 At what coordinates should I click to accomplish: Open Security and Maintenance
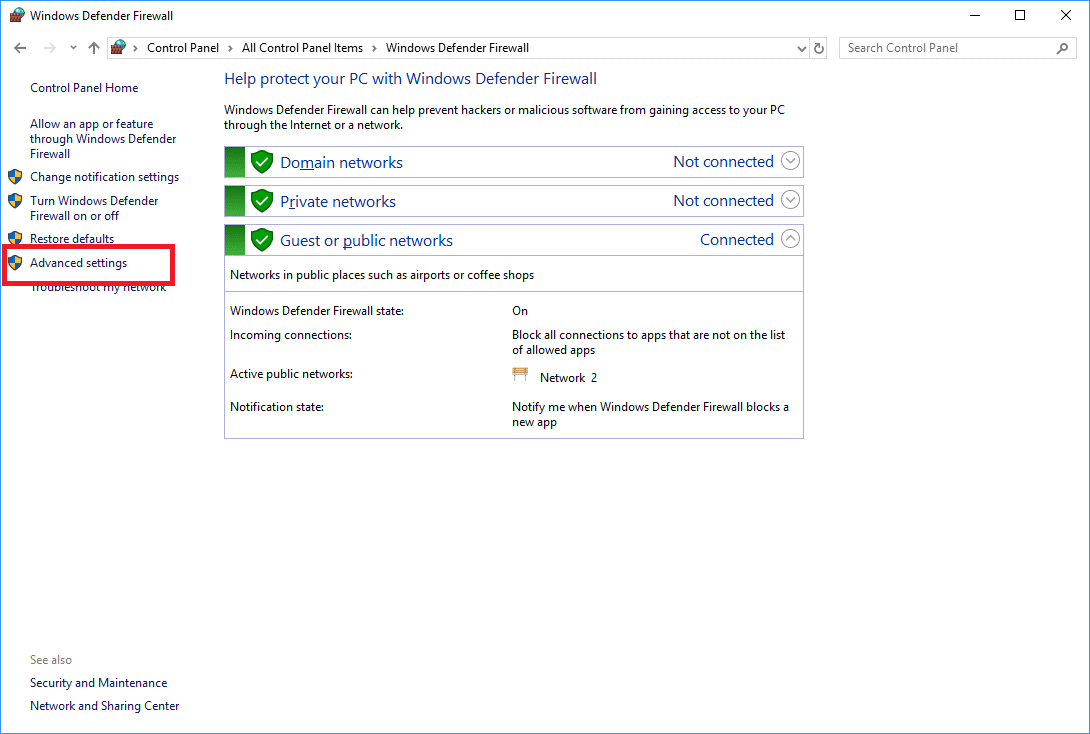(99, 683)
